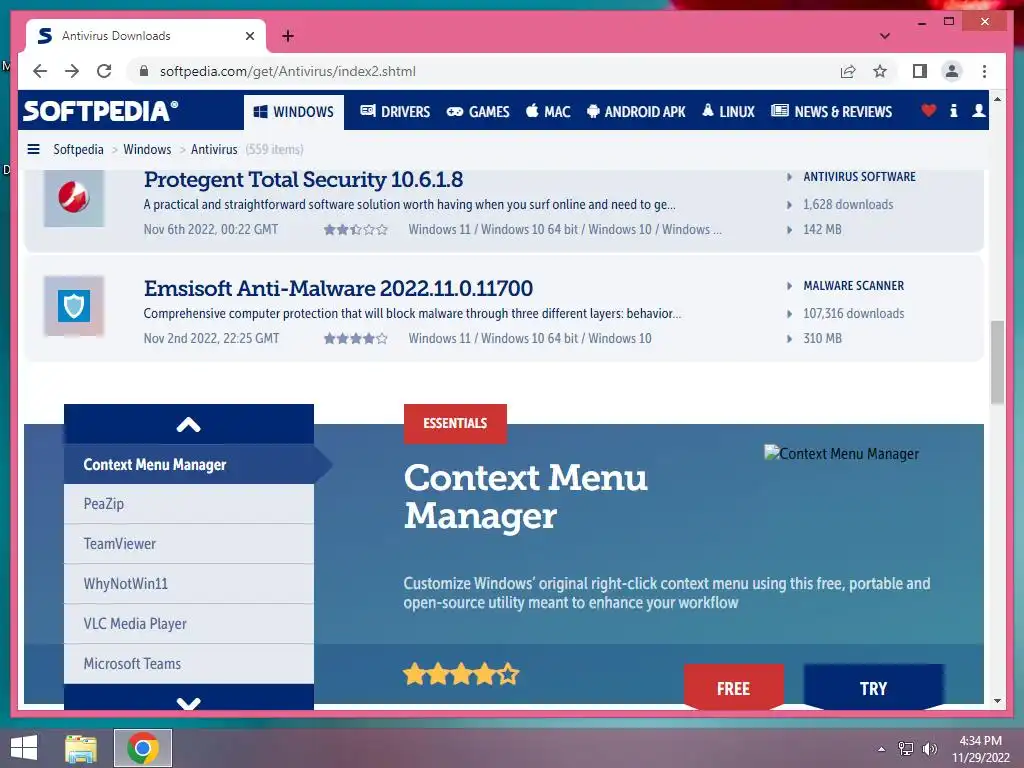Select Microsoft Teams in essentials list

click(189, 664)
